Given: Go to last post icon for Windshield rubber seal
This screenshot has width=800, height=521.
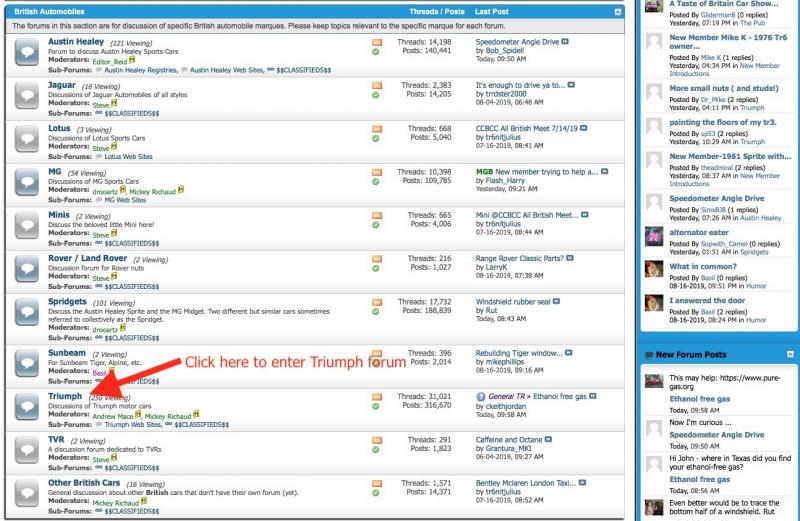Looking at the screenshot, I should coord(556,301).
